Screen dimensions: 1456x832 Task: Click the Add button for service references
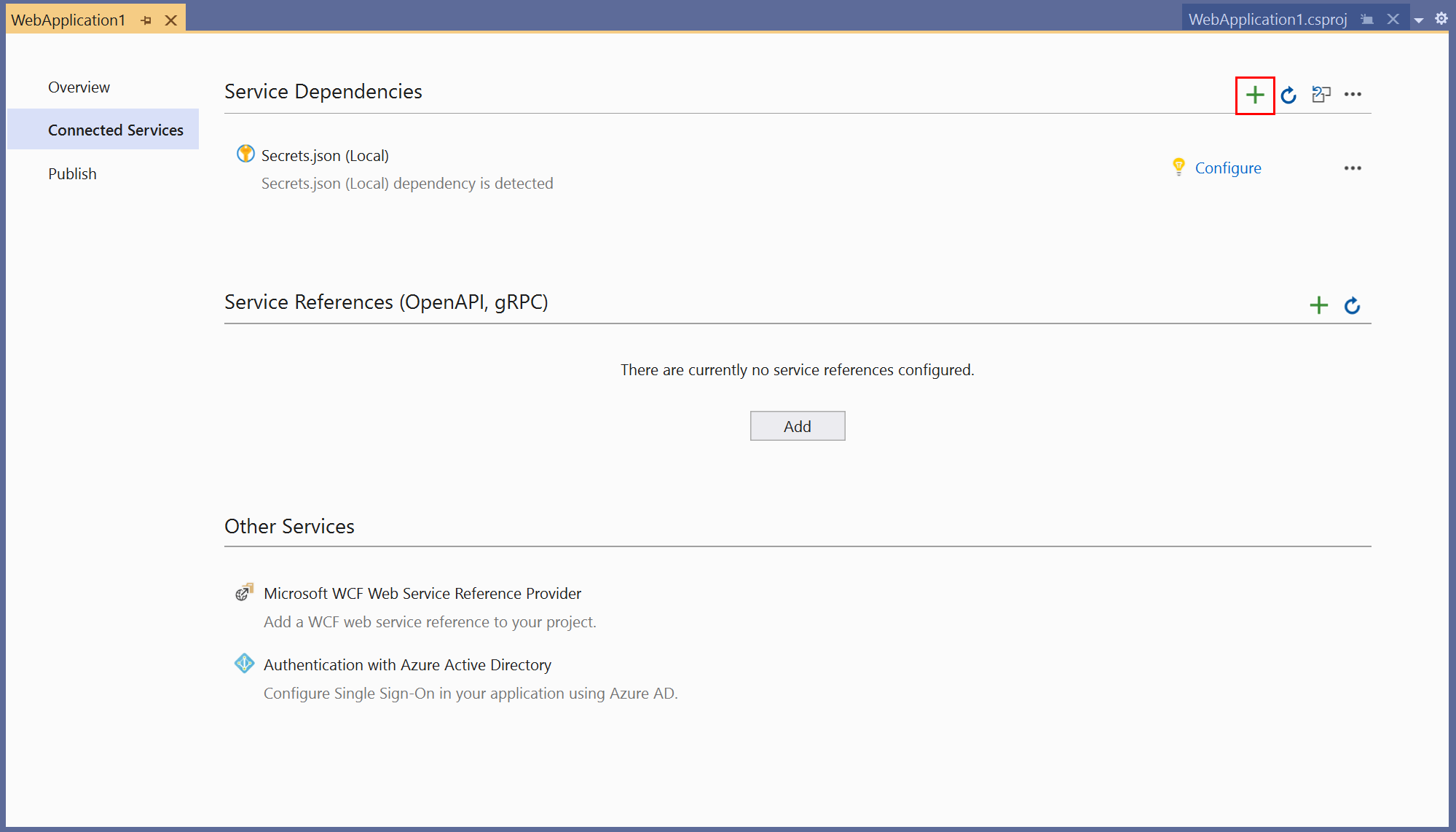tap(797, 425)
